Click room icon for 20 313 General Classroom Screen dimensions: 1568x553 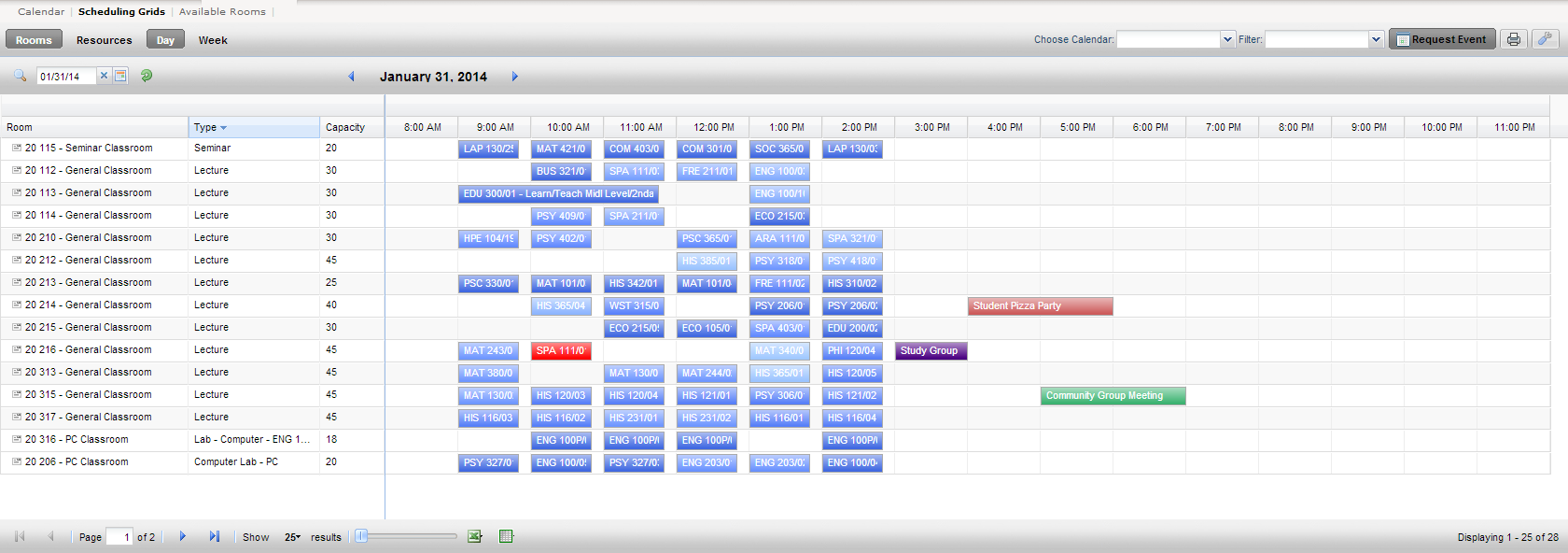click(x=17, y=372)
